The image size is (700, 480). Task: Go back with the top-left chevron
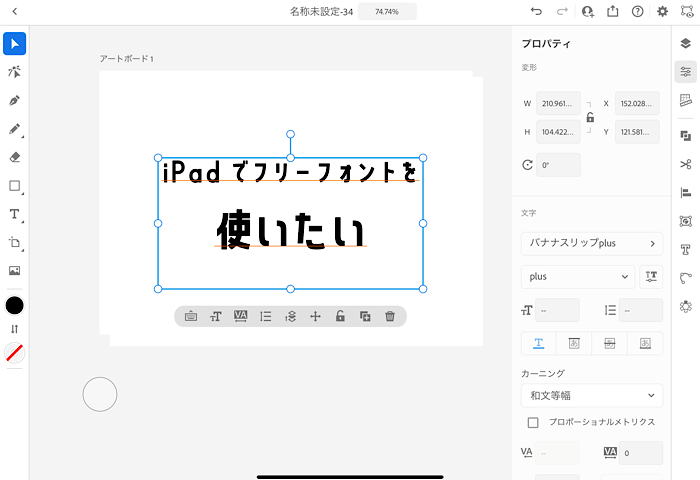15,11
